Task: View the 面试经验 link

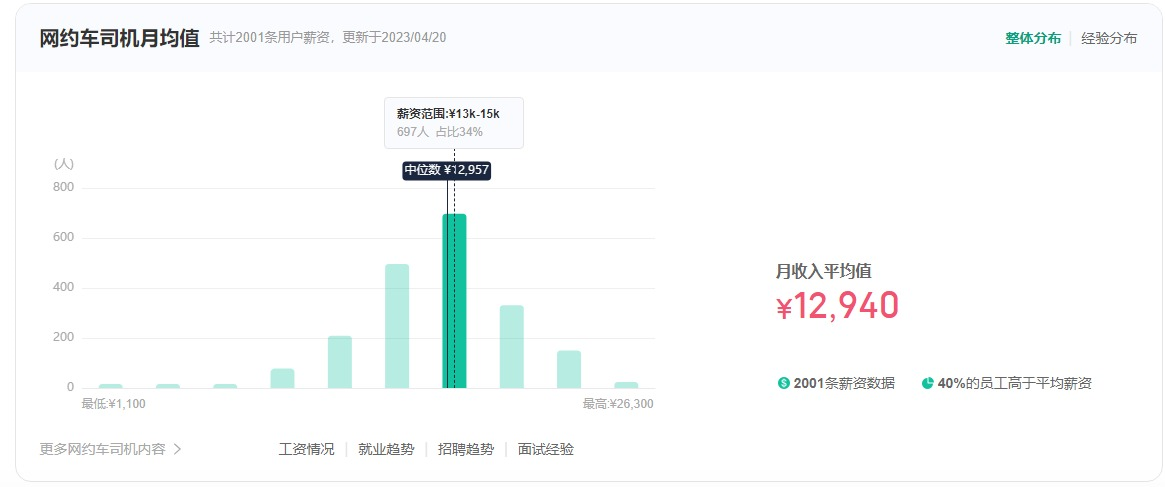Action: [x=546, y=449]
